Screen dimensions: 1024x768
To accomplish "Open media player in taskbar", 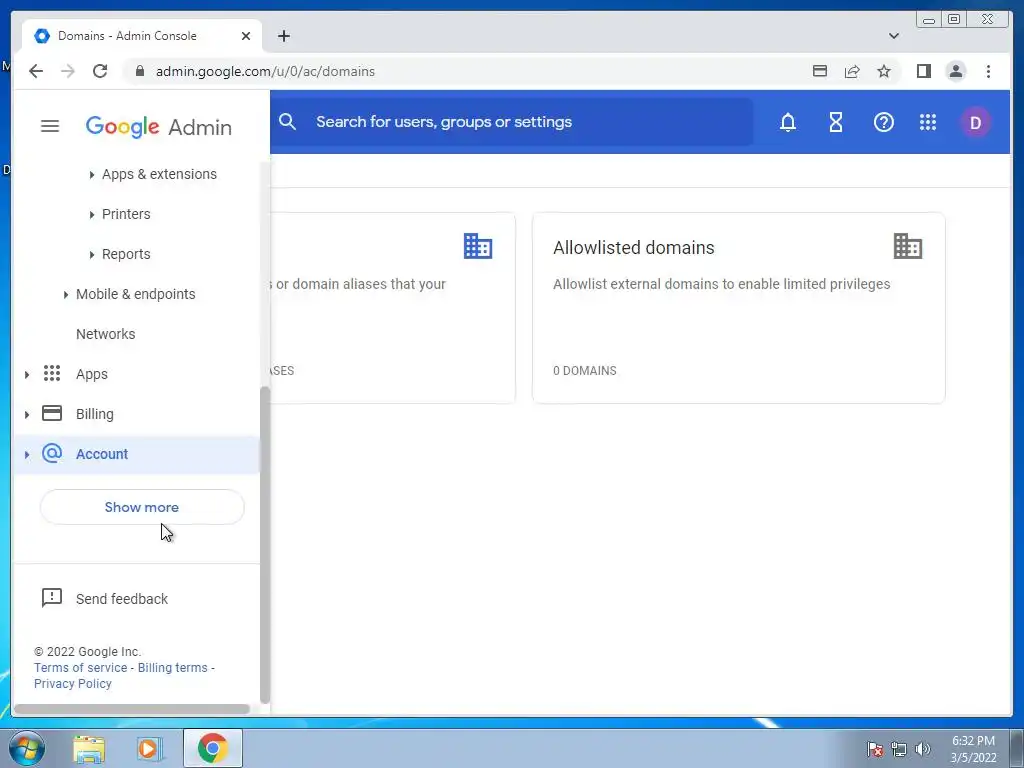I will pos(149,749).
